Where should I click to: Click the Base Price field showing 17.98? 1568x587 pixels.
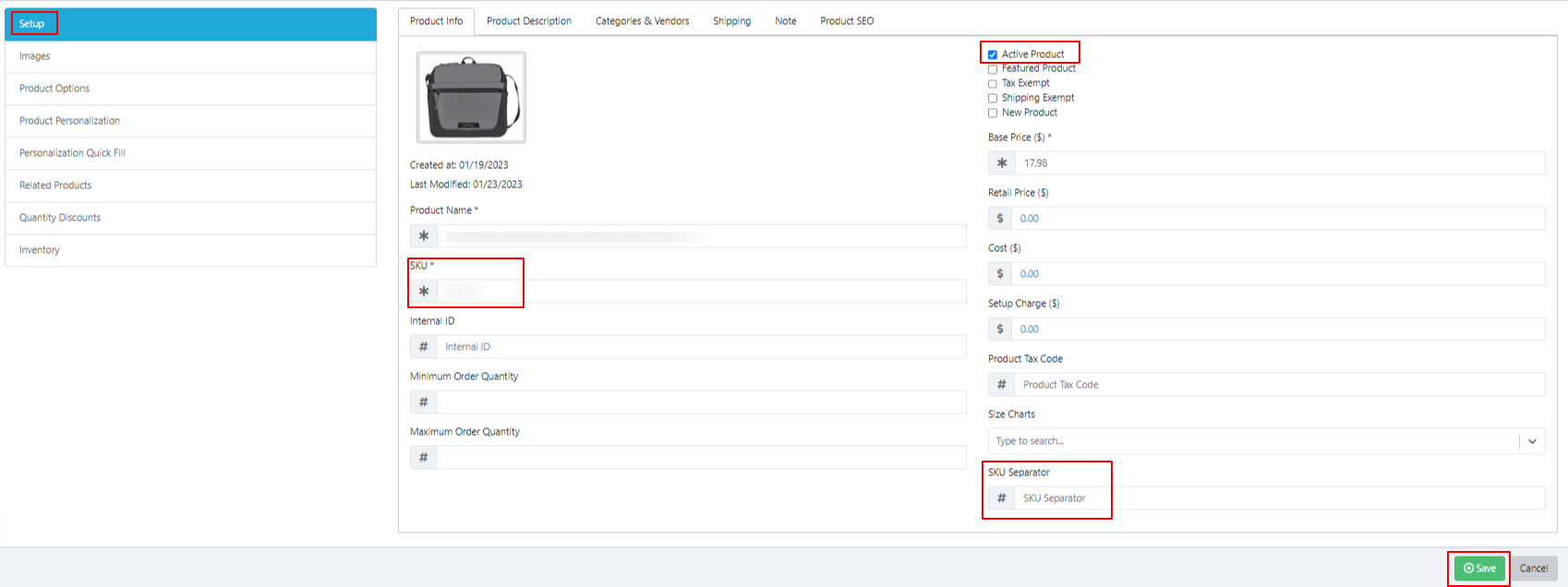click(x=1280, y=163)
